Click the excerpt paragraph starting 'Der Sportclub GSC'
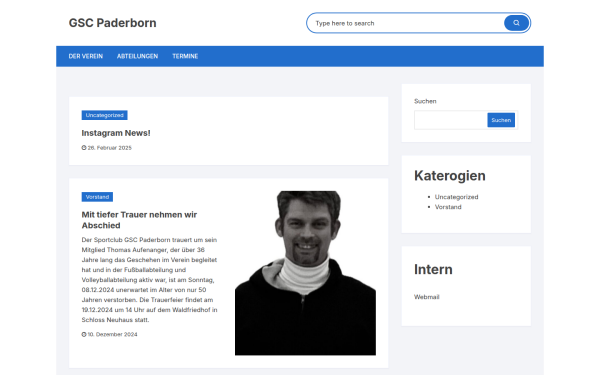Screen dimensions: 600x375 pos(150,280)
